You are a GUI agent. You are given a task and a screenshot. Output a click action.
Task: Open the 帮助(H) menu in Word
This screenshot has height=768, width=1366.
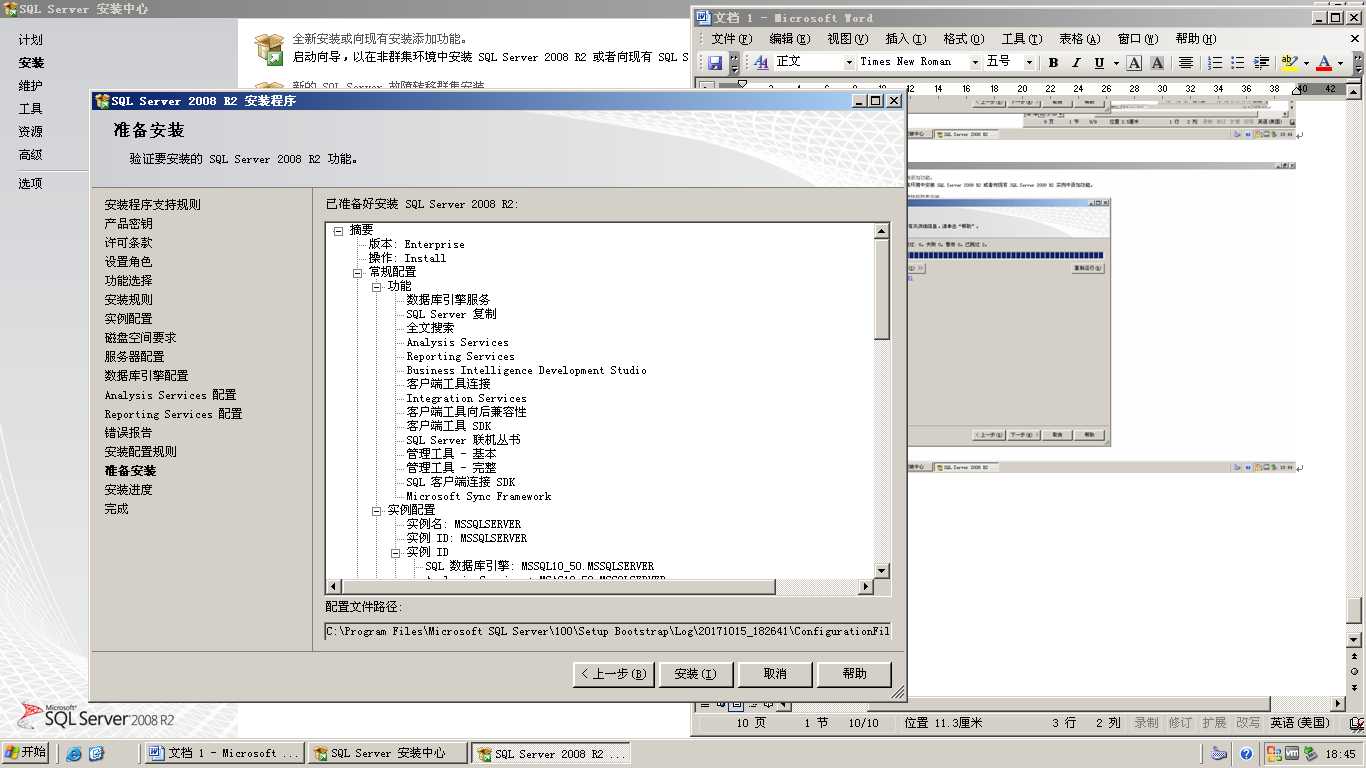pos(1195,39)
